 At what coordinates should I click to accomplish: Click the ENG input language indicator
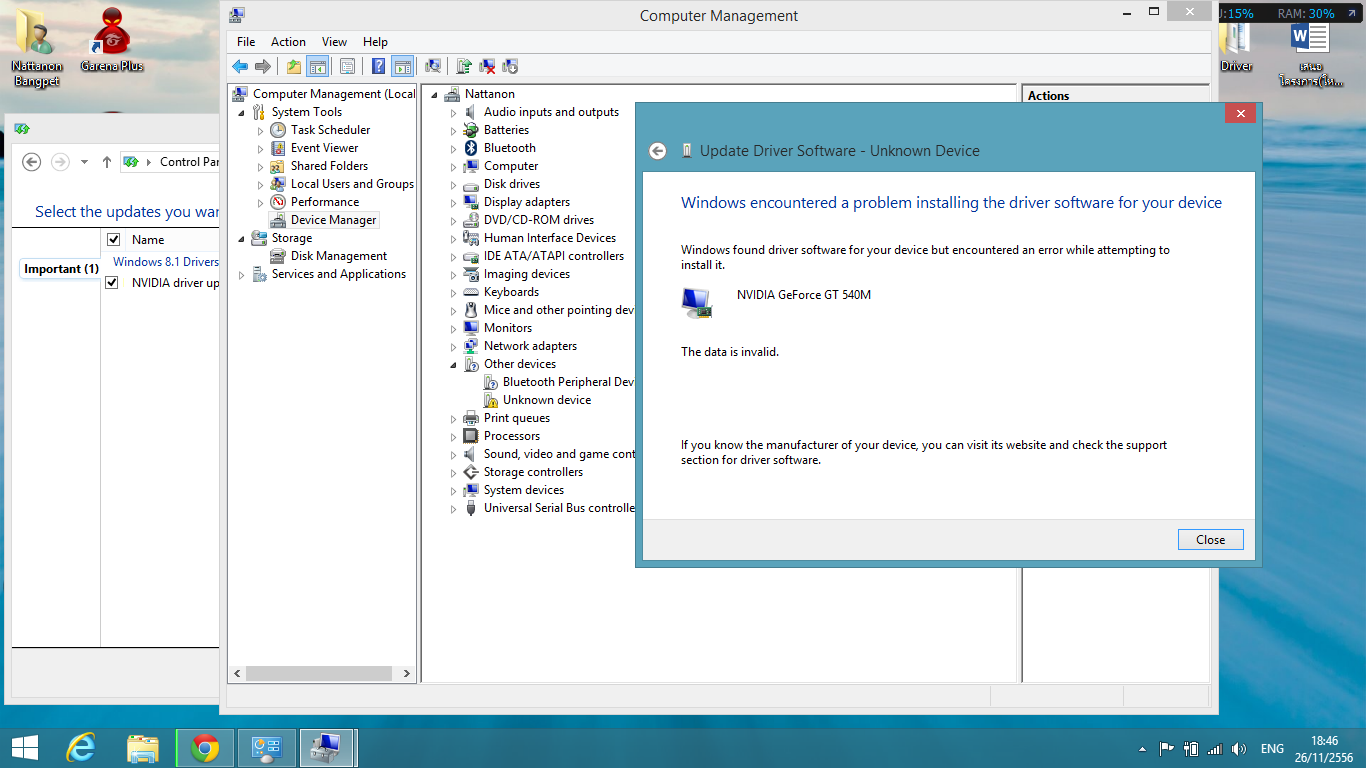pyautogui.click(x=1272, y=748)
